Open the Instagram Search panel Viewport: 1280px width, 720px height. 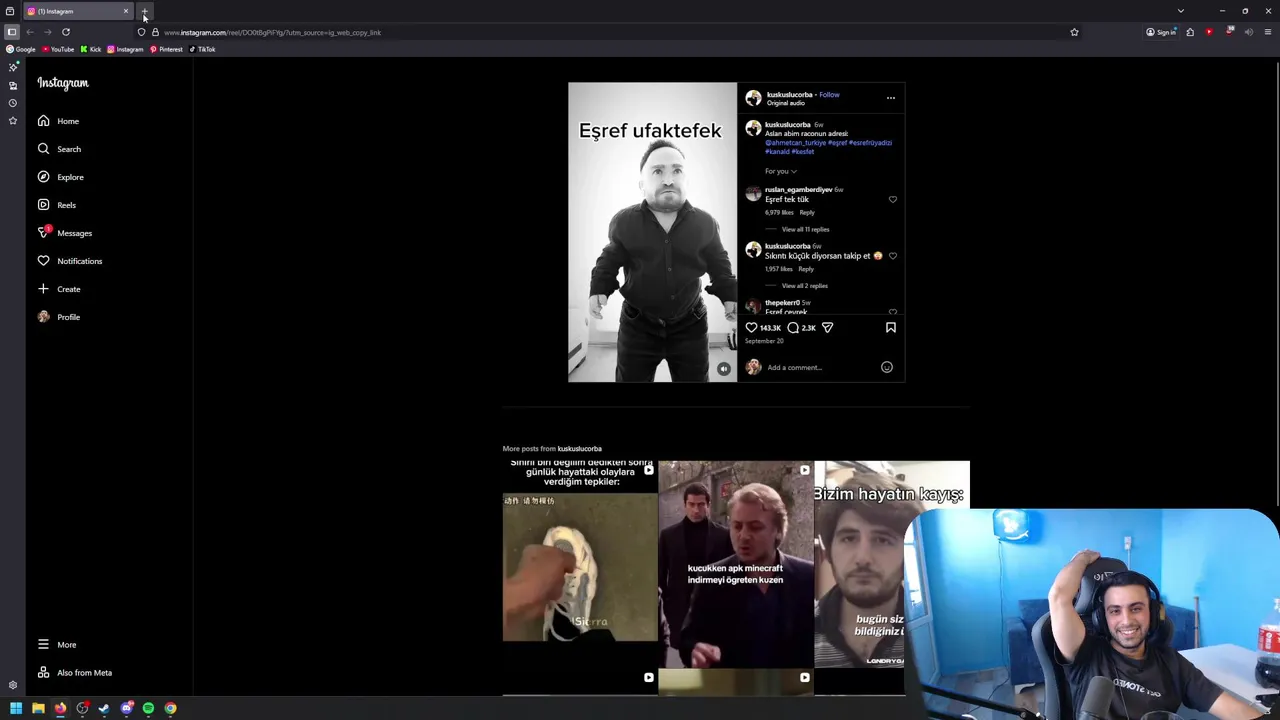click(x=59, y=149)
